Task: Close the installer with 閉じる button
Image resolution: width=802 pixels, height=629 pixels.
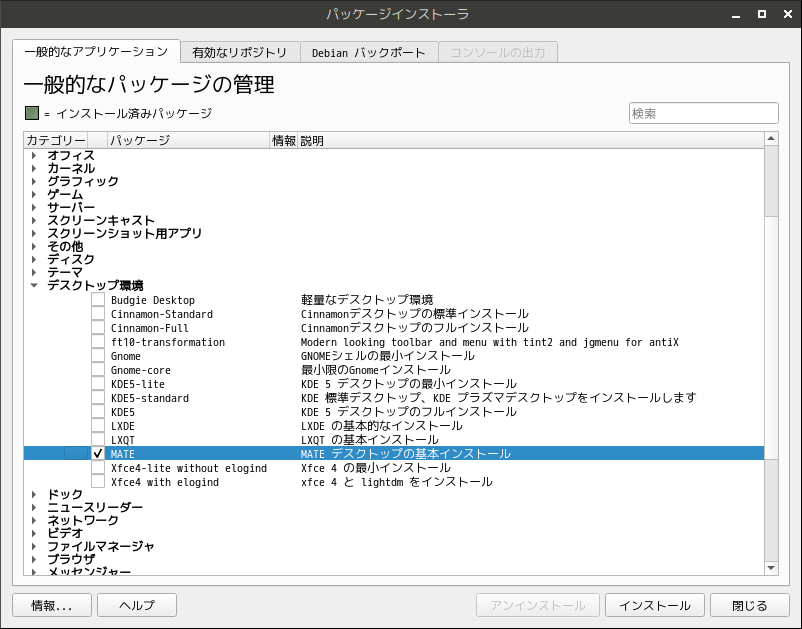Action: [750, 605]
